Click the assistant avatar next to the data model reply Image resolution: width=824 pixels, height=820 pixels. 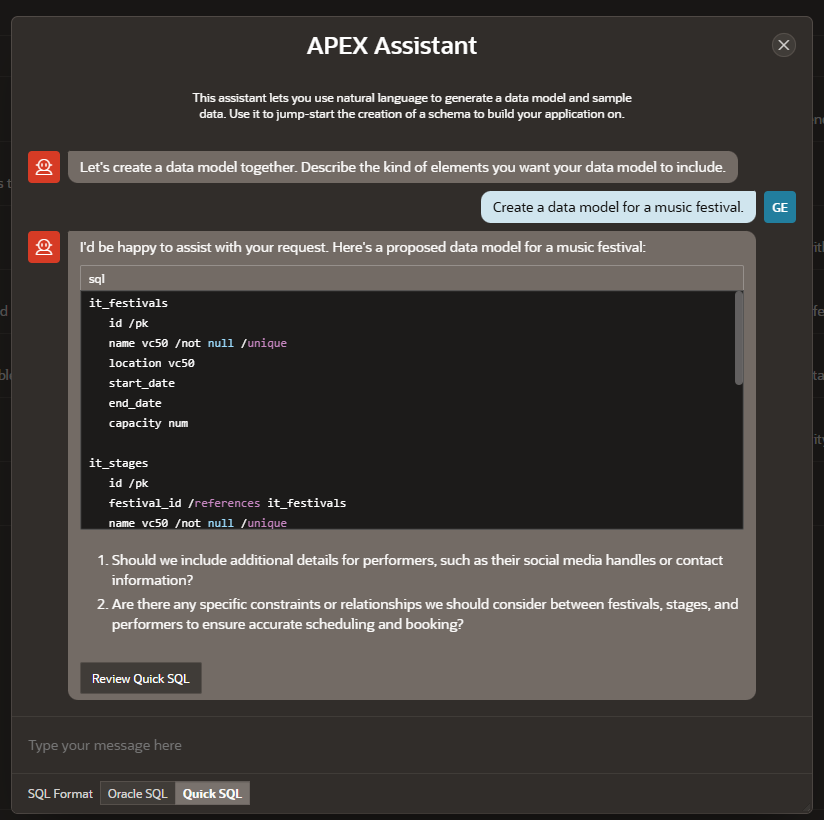pos(43,248)
